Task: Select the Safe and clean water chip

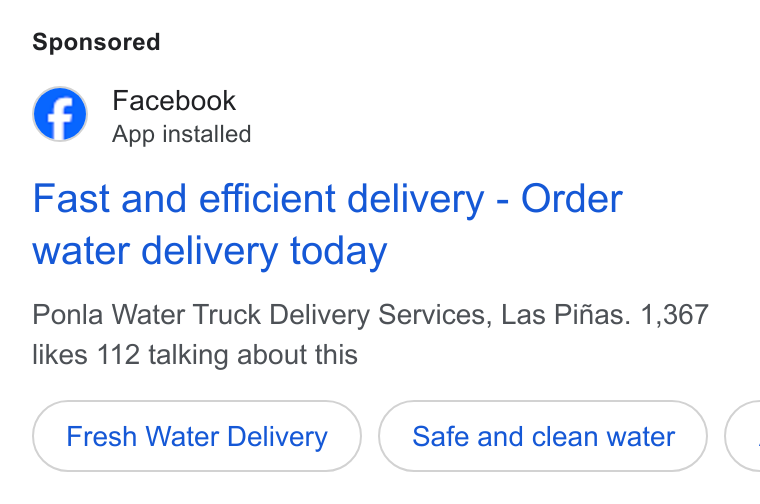Action: pyautogui.click(x=543, y=436)
